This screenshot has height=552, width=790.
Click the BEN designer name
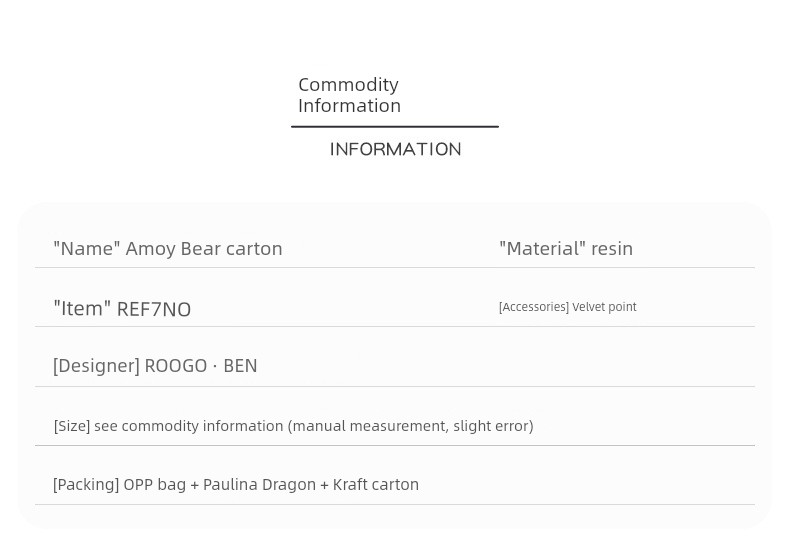tap(240, 366)
